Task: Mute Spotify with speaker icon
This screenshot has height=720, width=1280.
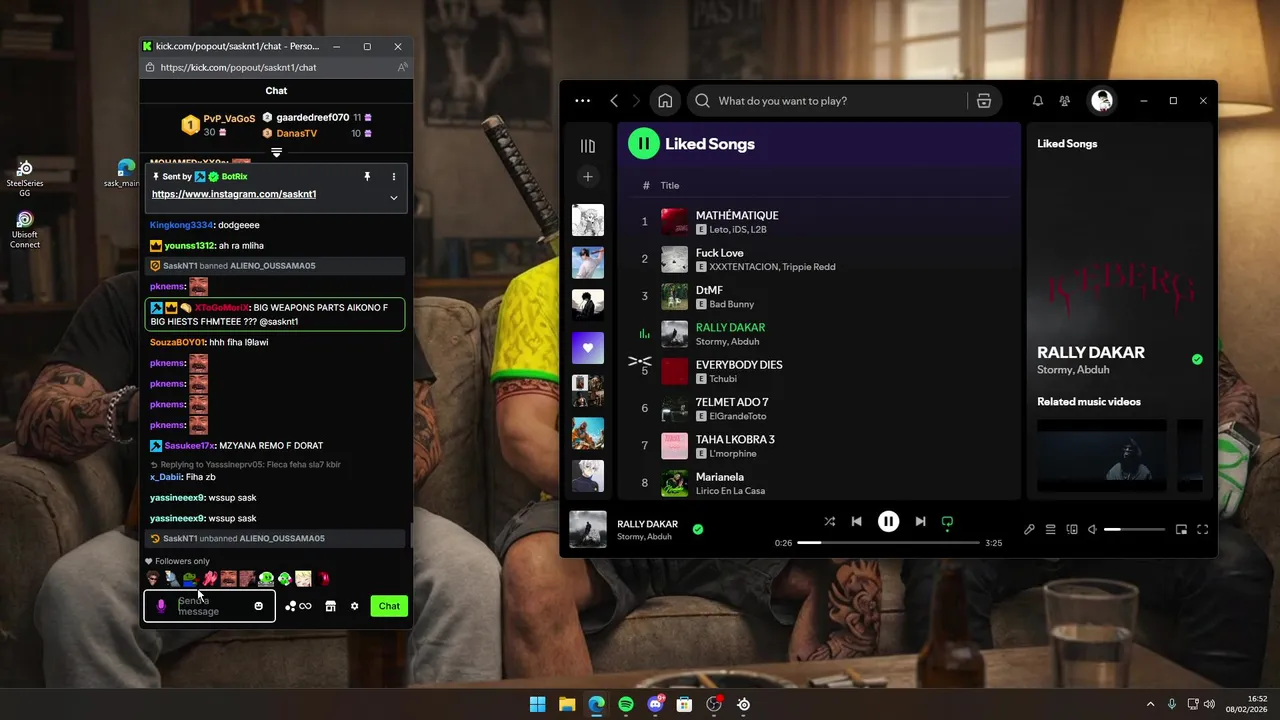Action: tap(1092, 529)
